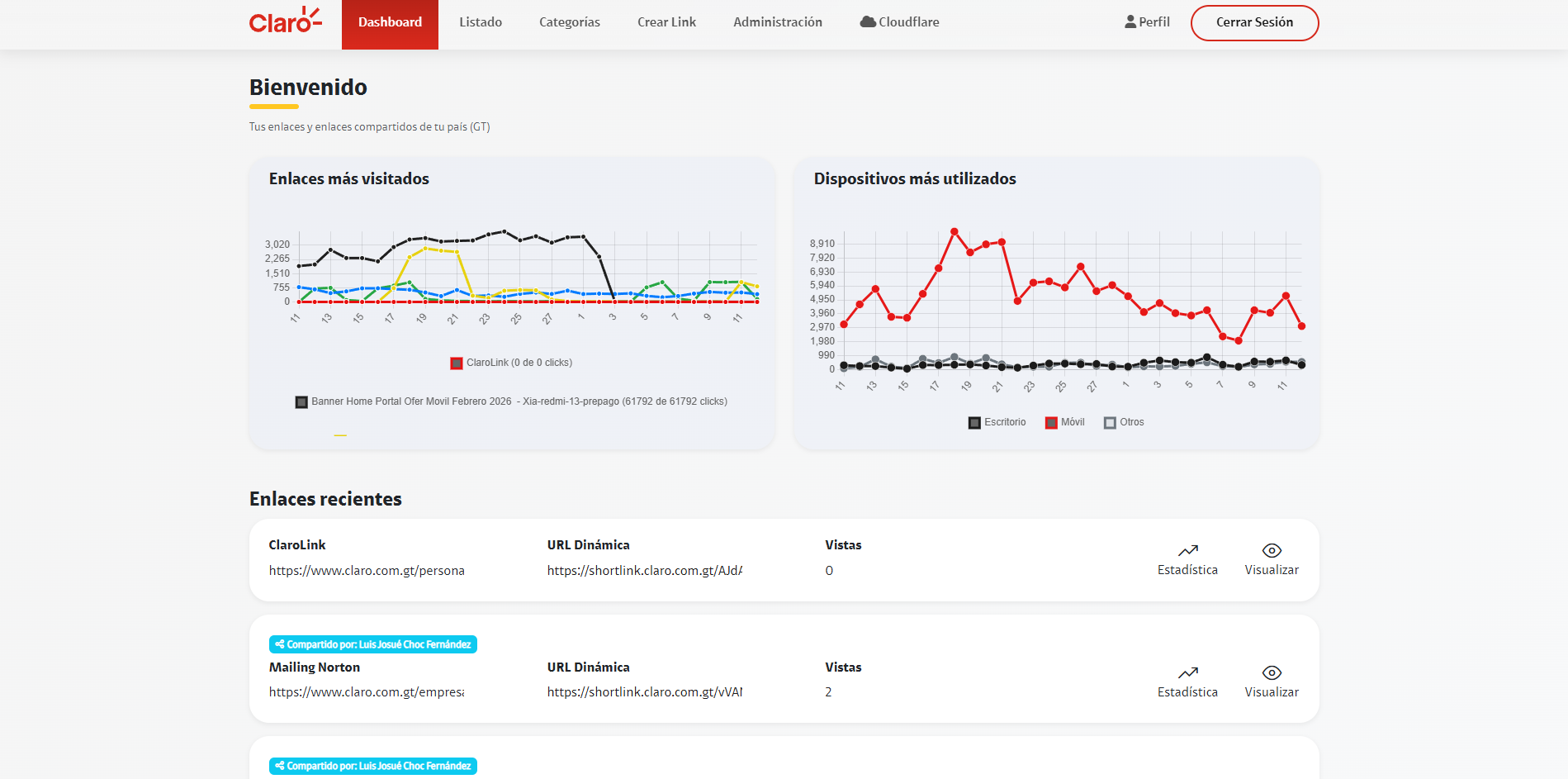This screenshot has height=779, width=1568.
Task: Open the Administración section
Action: (x=778, y=22)
